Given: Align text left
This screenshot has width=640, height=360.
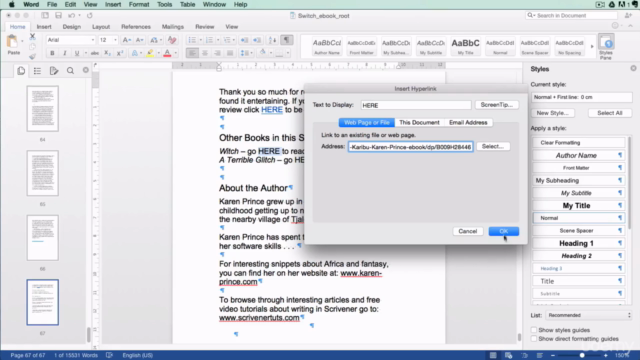Looking at the screenshot, I should point(192,53).
